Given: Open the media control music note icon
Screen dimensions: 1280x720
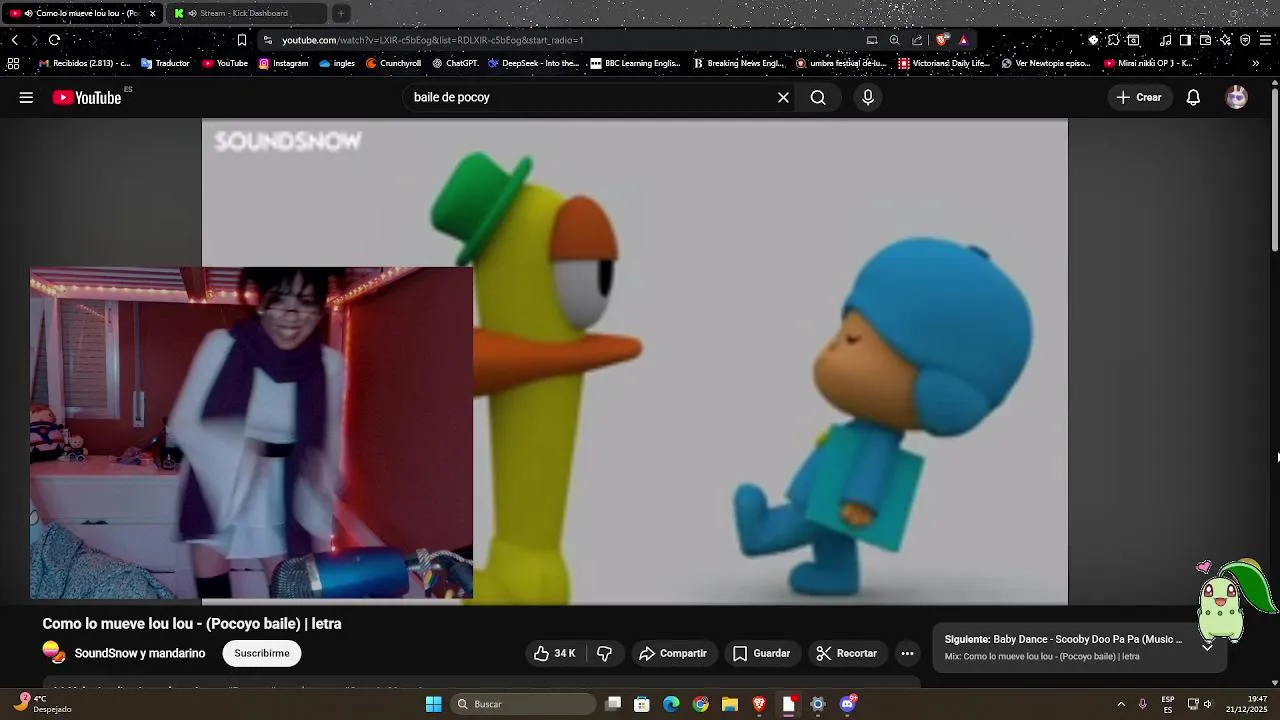Looking at the screenshot, I should (x=1165, y=40).
